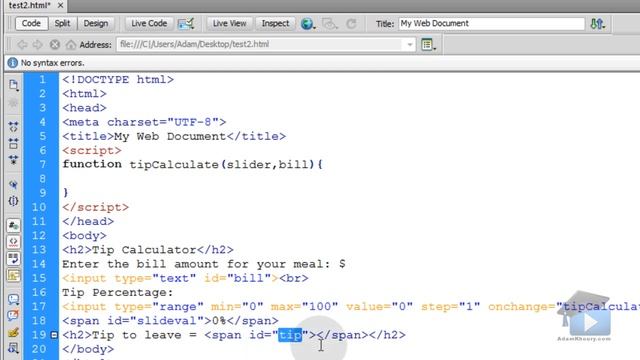Click the Expand All code icon
The width and height of the screenshot is (640, 360).
click(13, 160)
